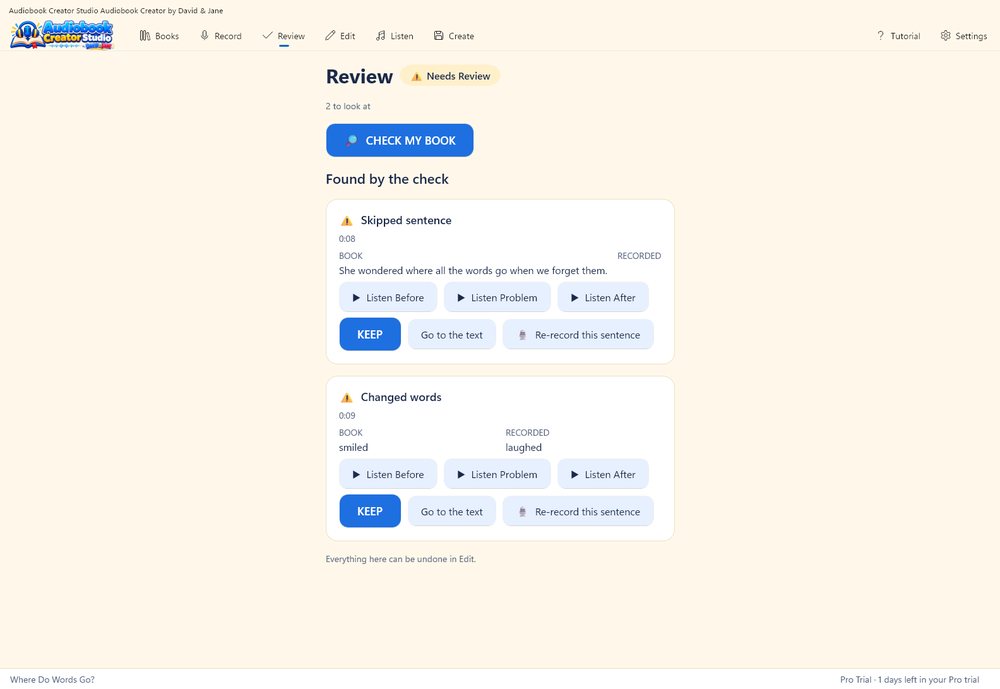Switch to the Record tab
The height and width of the screenshot is (689, 1000).
[221, 36]
